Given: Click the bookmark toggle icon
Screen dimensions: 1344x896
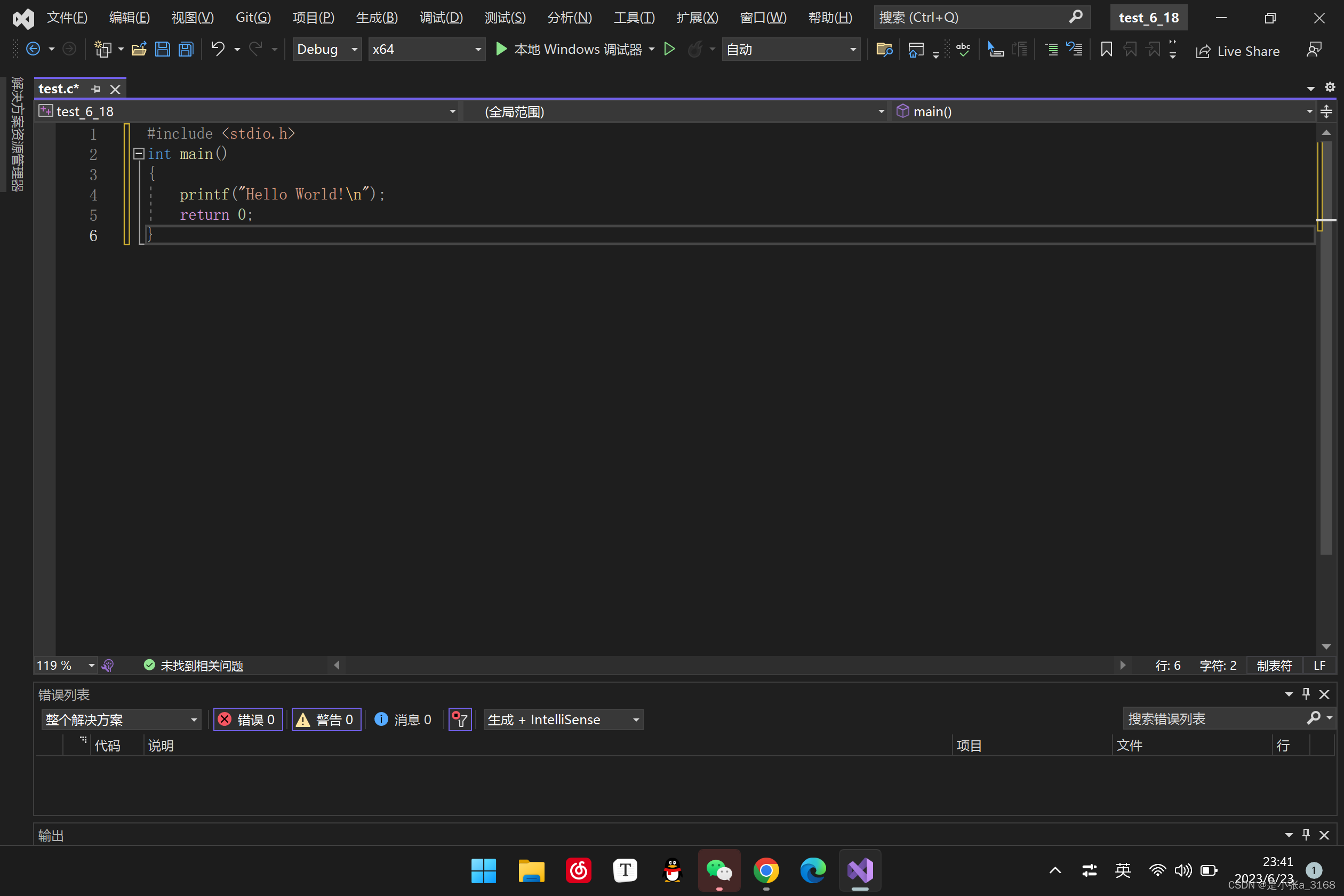Looking at the screenshot, I should pyautogui.click(x=1106, y=50).
